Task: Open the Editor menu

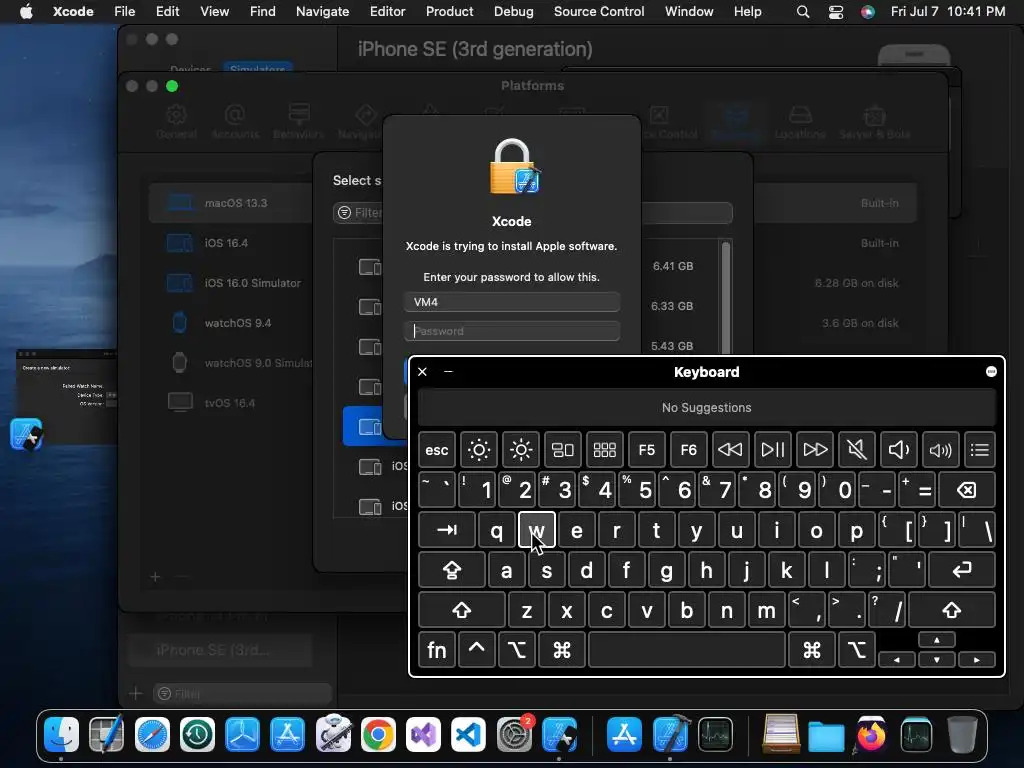Action: pos(387,11)
